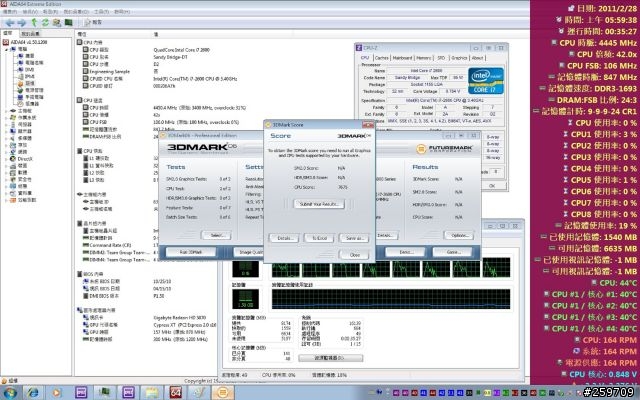This screenshot has height=400, width=640.
Task: Switch to the Memory tab in CPU-Z
Action: (x=423, y=58)
